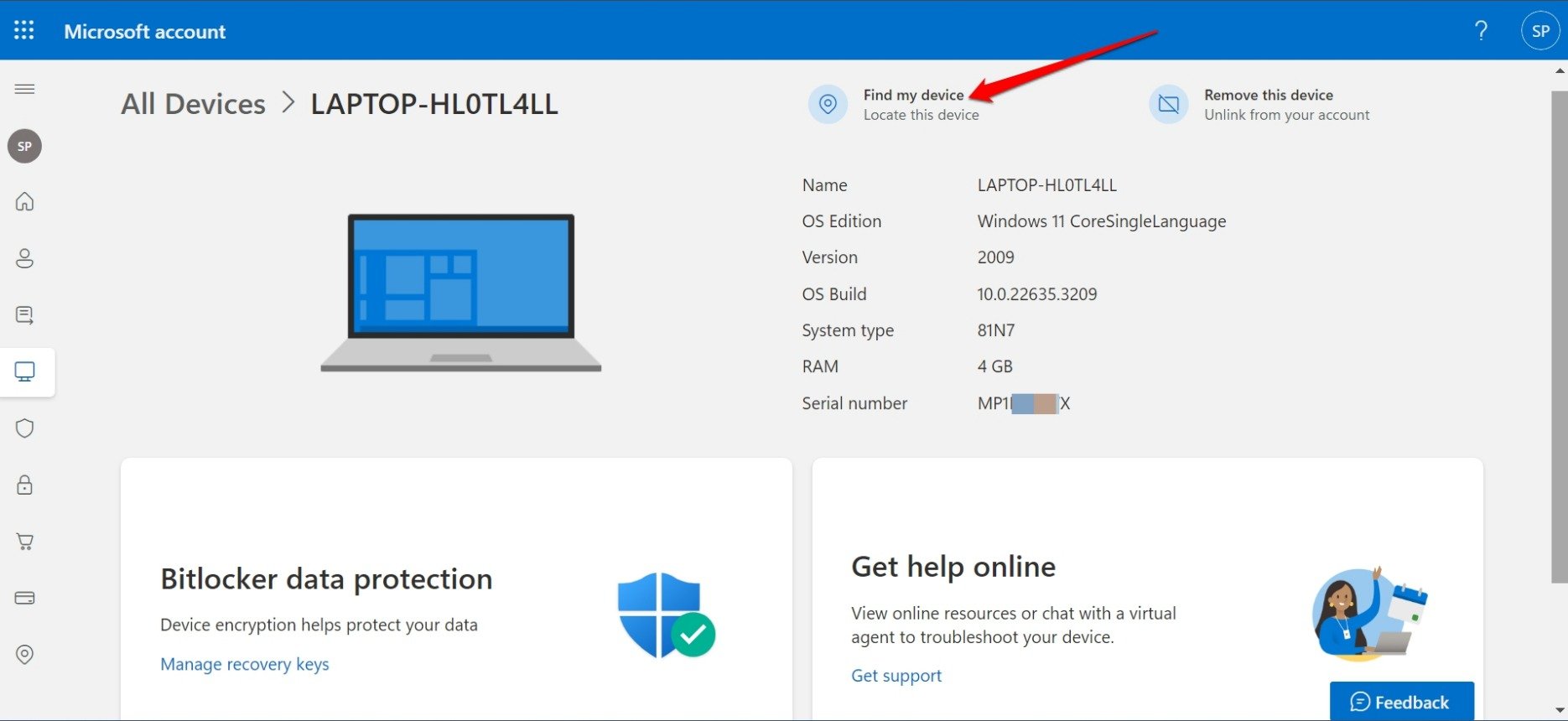Click the Locate this device subtitle
The height and width of the screenshot is (721, 1568).
point(922,115)
